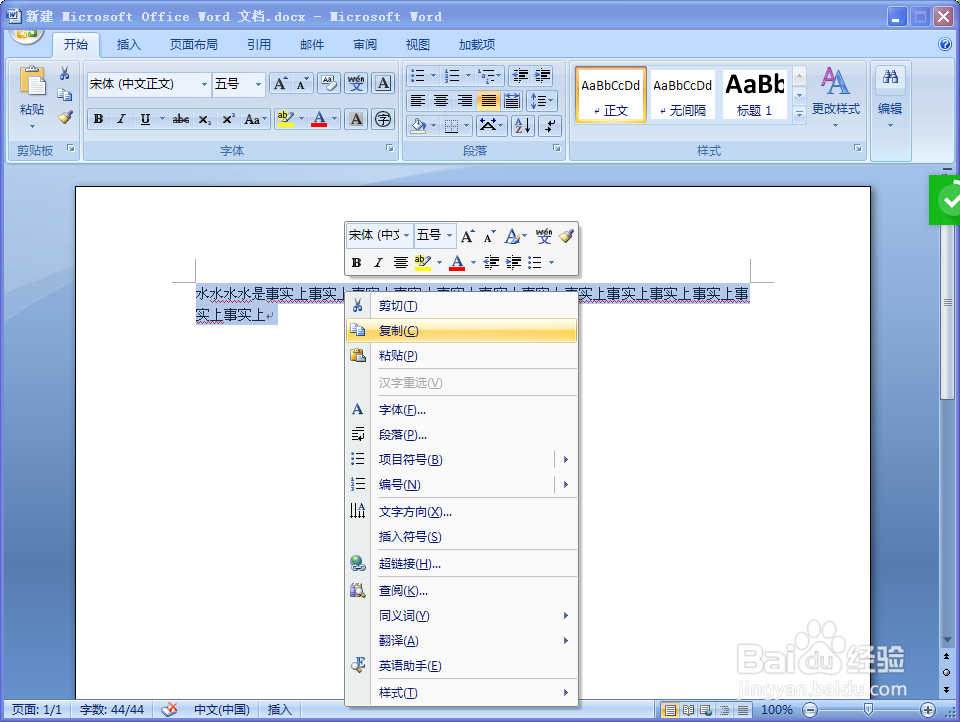Click the Paste clipboard icon in ribbon

pos(32,83)
